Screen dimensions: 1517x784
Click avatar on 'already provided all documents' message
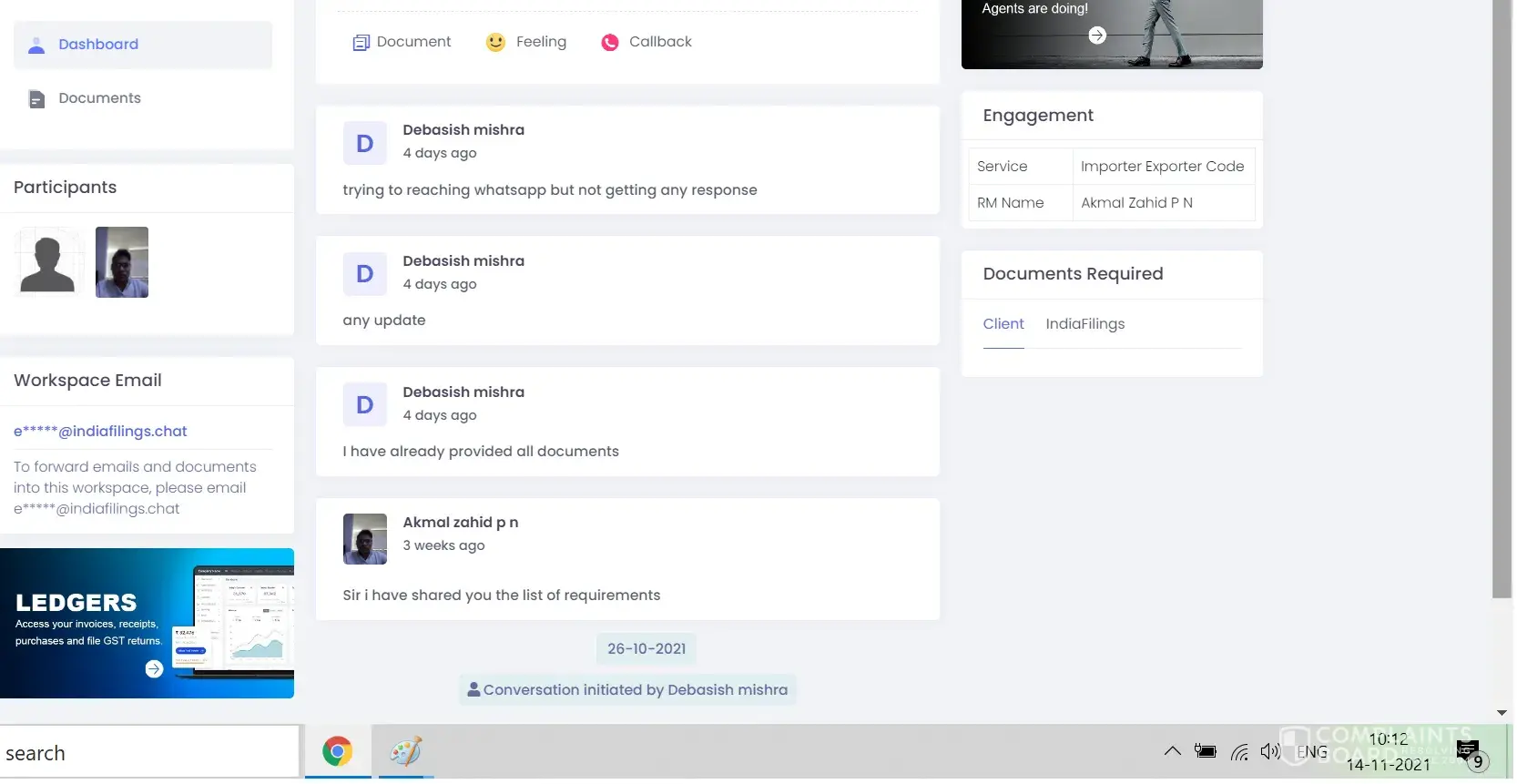coord(365,405)
